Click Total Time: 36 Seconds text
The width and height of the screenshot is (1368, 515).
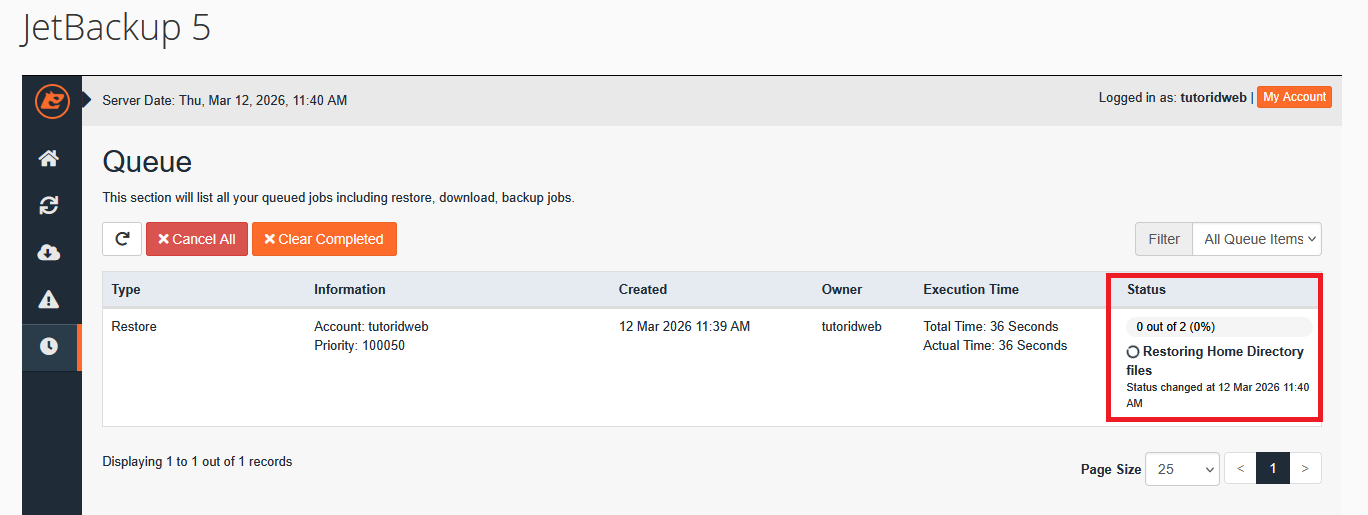coord(991,326)
